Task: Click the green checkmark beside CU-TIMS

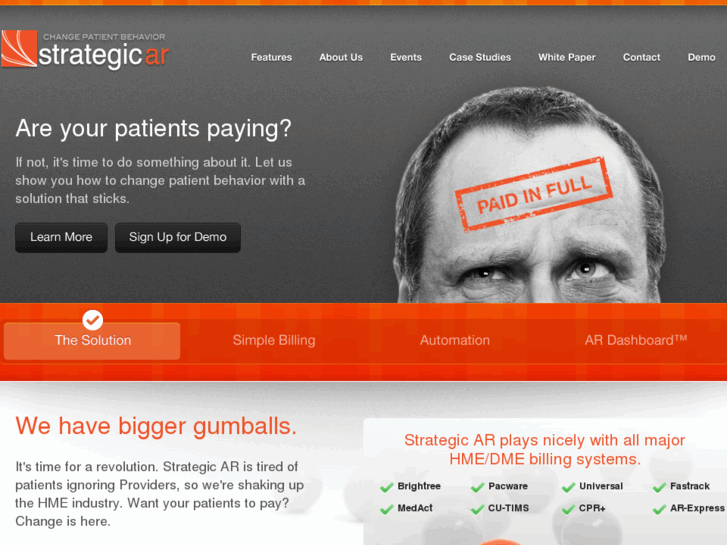Action: tap(478, 509)
